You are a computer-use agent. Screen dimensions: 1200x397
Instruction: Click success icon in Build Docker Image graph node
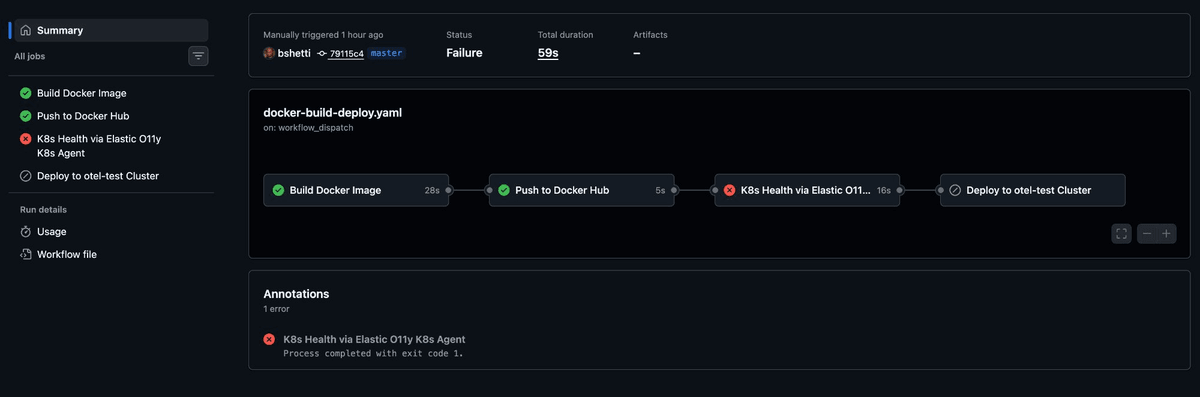[279, 190]
